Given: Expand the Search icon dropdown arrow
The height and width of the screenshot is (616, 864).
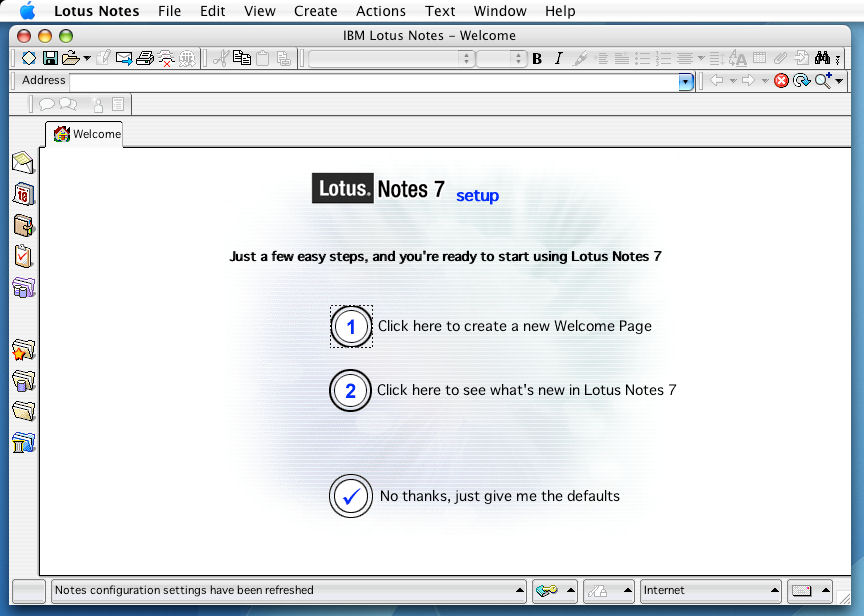Looking at the screenshot, I should coord(839,81).
